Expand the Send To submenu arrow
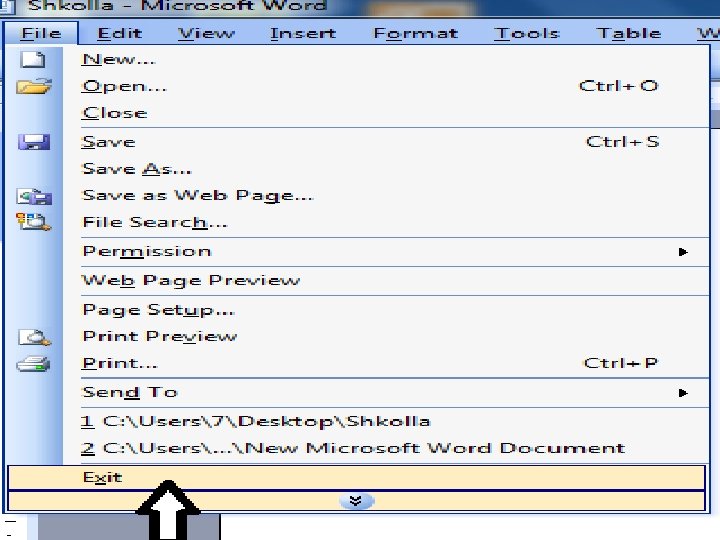Image resolution: width=720 pixels, height=540 pixels. pyautogui.click(x=683, y=393)
